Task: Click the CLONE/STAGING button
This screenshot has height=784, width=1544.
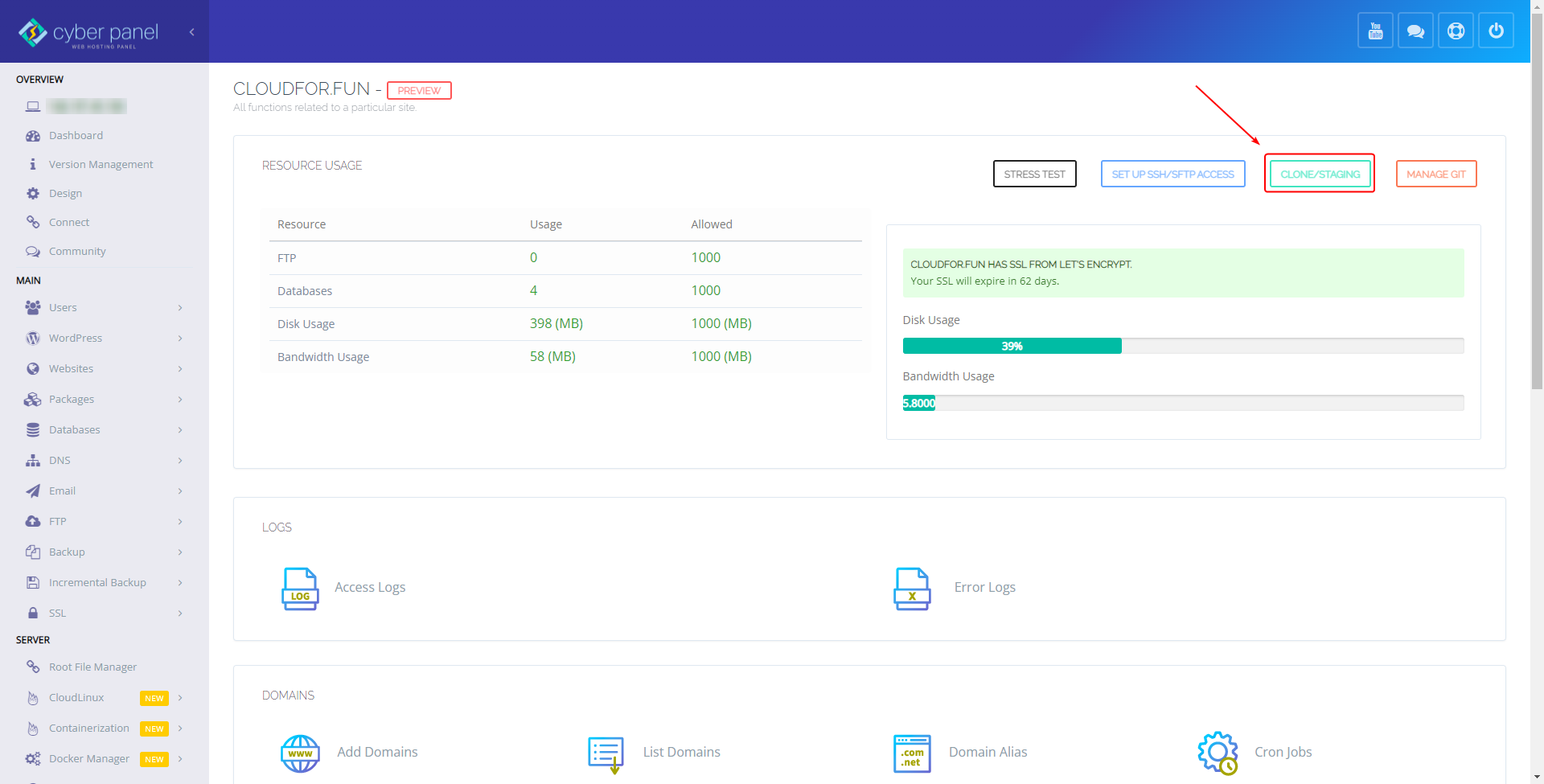Action: tap(1320, 174)
